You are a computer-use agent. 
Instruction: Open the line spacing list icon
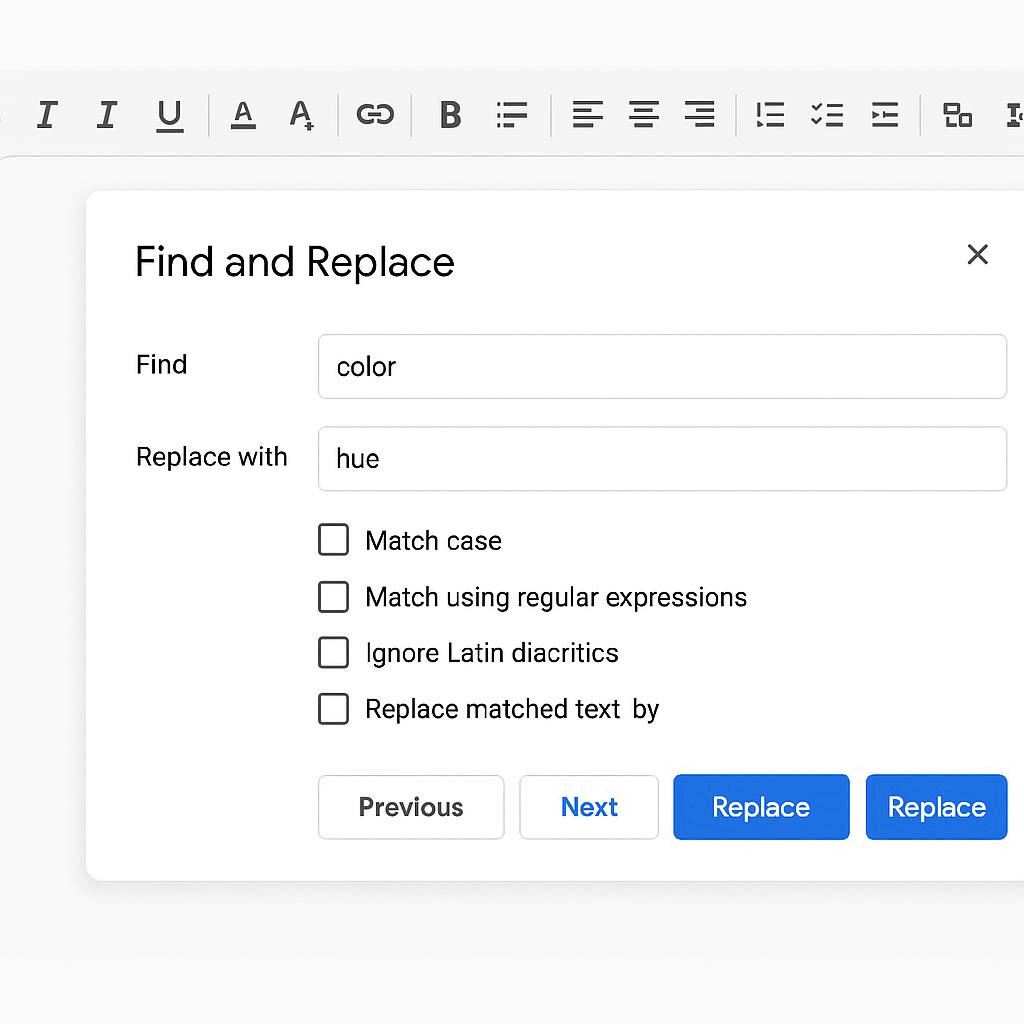tap(770, 115)
